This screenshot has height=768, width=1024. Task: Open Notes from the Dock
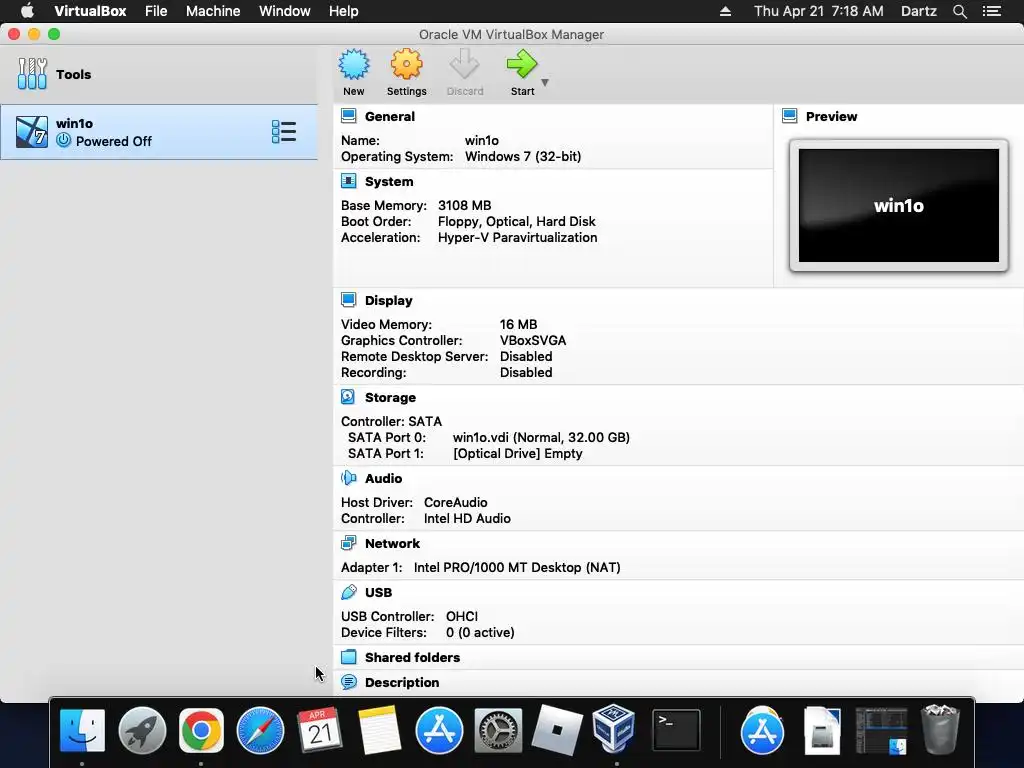(x=379, y=730)
